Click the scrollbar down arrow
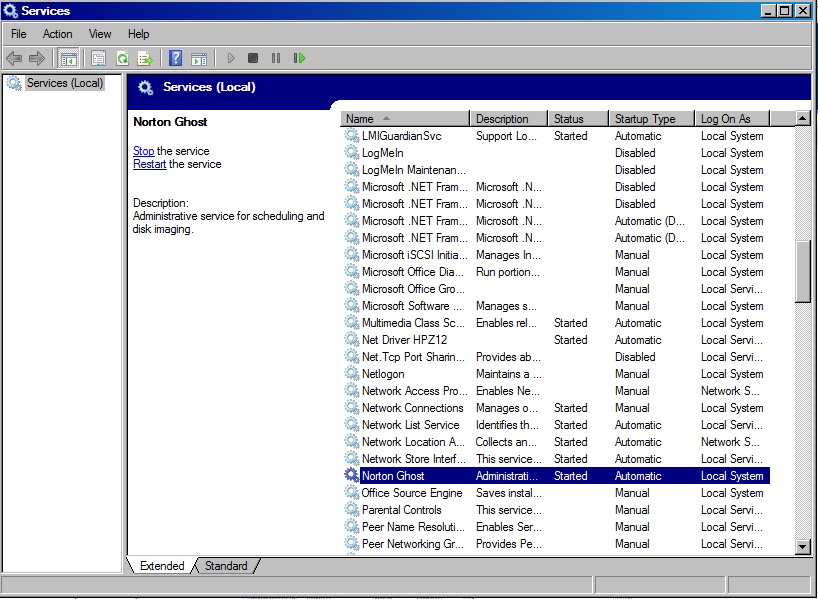 803,546
